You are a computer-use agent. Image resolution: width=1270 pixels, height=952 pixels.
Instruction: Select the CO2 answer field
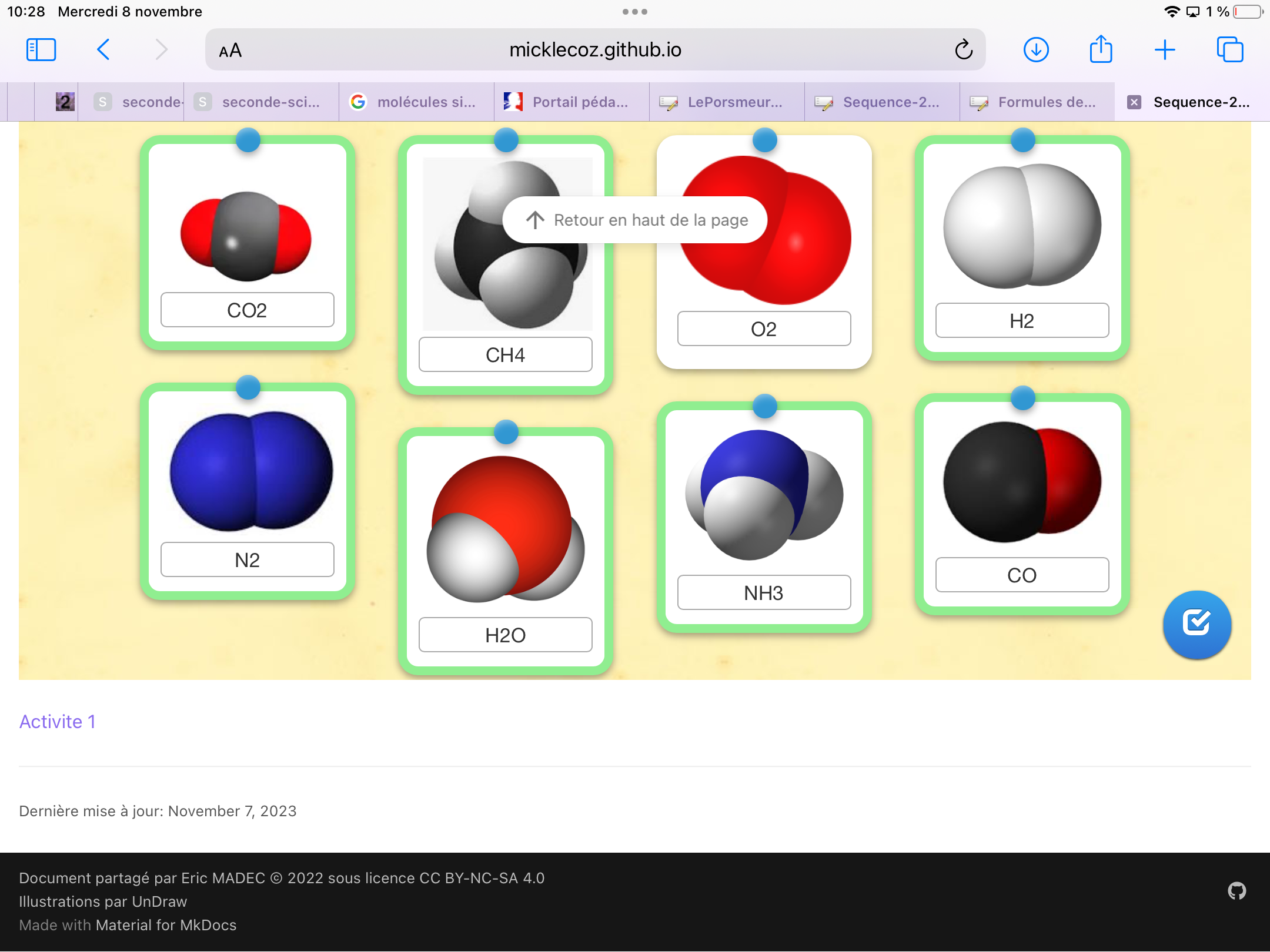pos(247,310)
